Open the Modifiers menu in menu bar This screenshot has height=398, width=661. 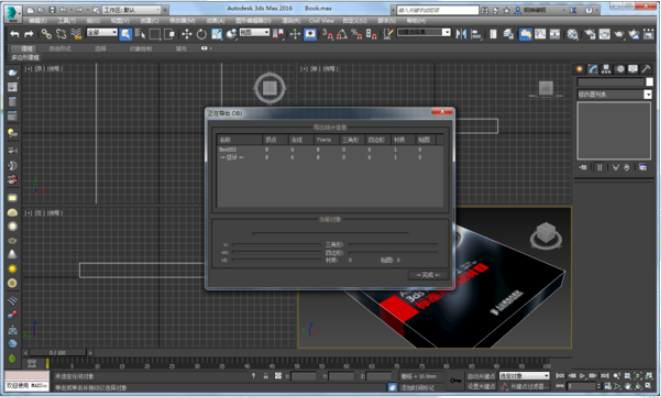pos(182,20)
